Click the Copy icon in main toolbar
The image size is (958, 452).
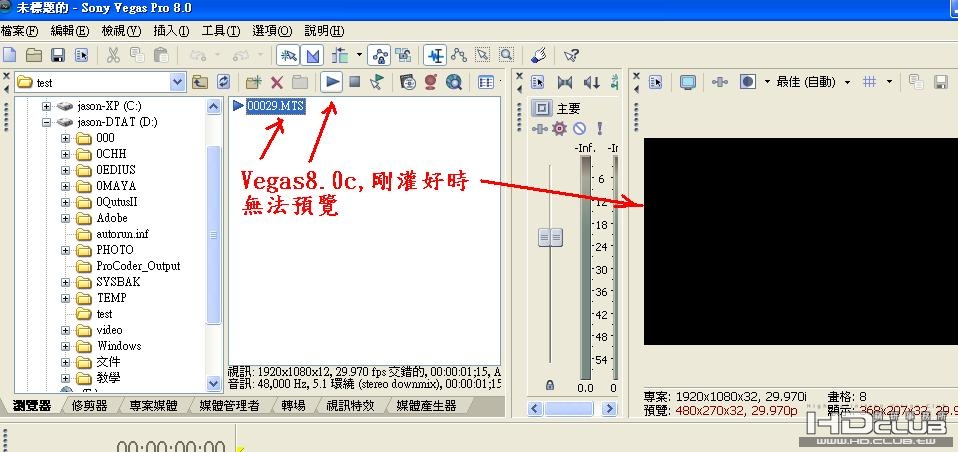tap(137, 55)
